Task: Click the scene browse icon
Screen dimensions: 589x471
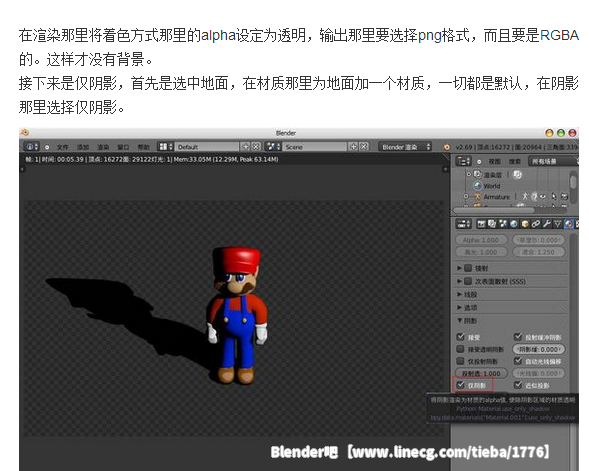Action: tap(273, 146)
